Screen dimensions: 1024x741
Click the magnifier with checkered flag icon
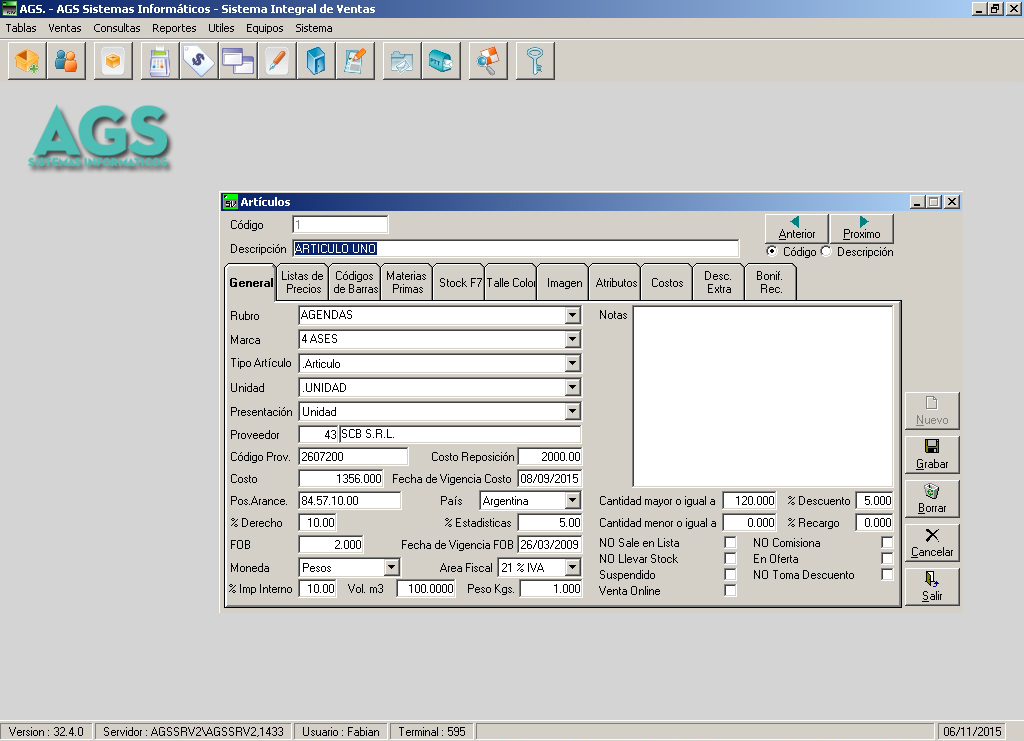pyautogui.click(x=488, y=61)
